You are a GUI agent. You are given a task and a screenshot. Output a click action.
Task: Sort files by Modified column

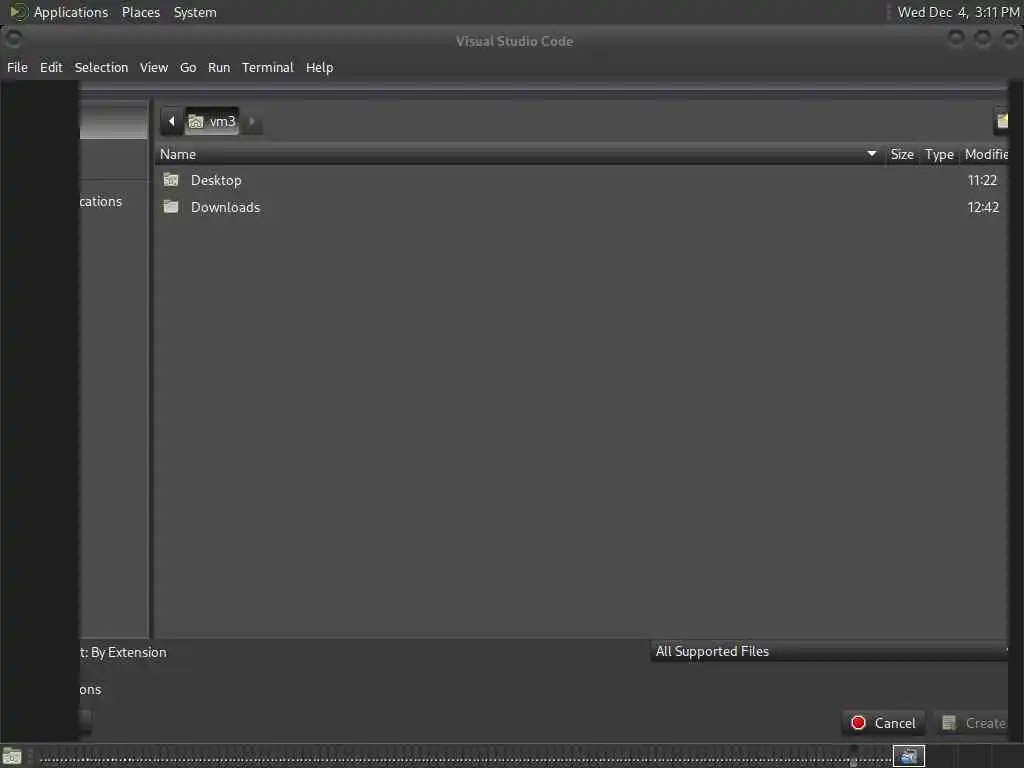pyautogui.click(x=985, y=154)
